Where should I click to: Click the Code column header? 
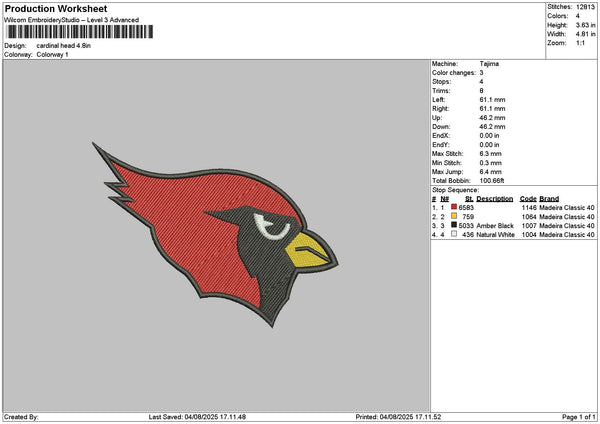click(x=528, y=199)
